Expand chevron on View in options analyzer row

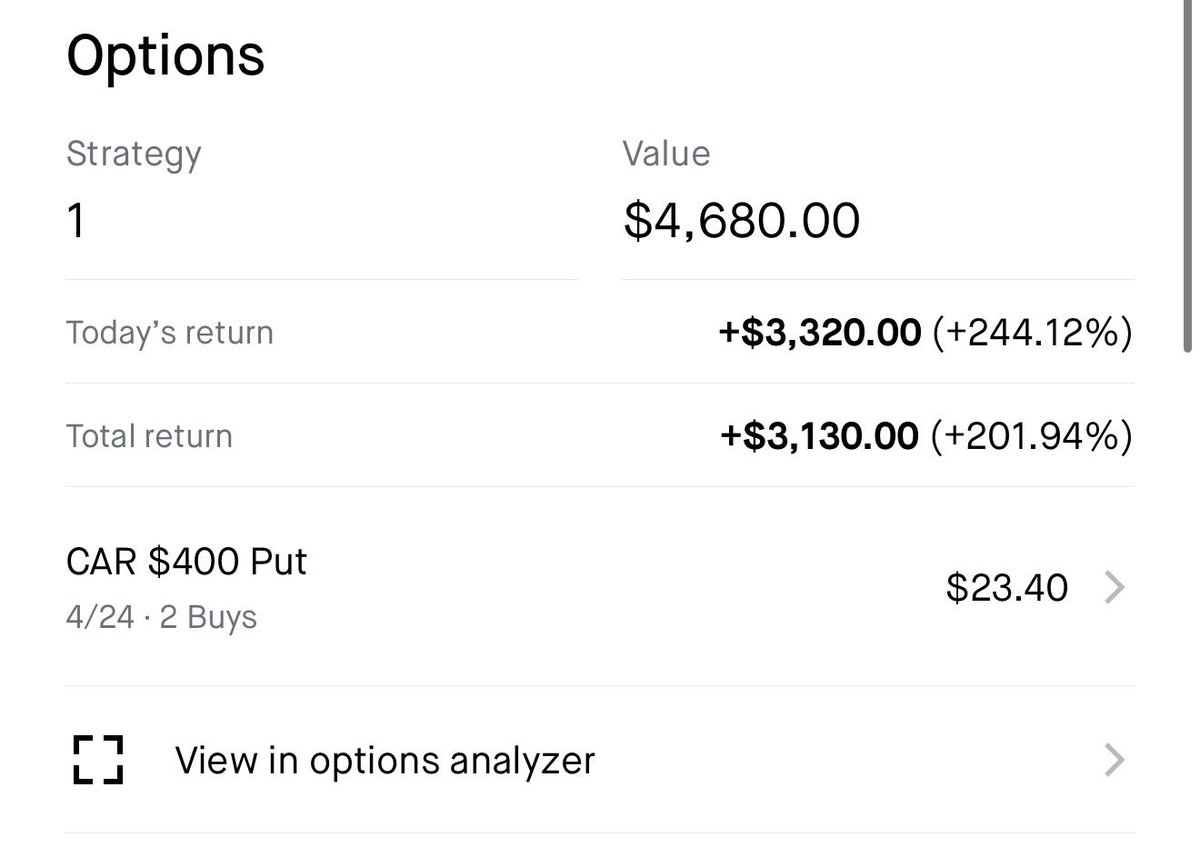tap(1114, 761)
